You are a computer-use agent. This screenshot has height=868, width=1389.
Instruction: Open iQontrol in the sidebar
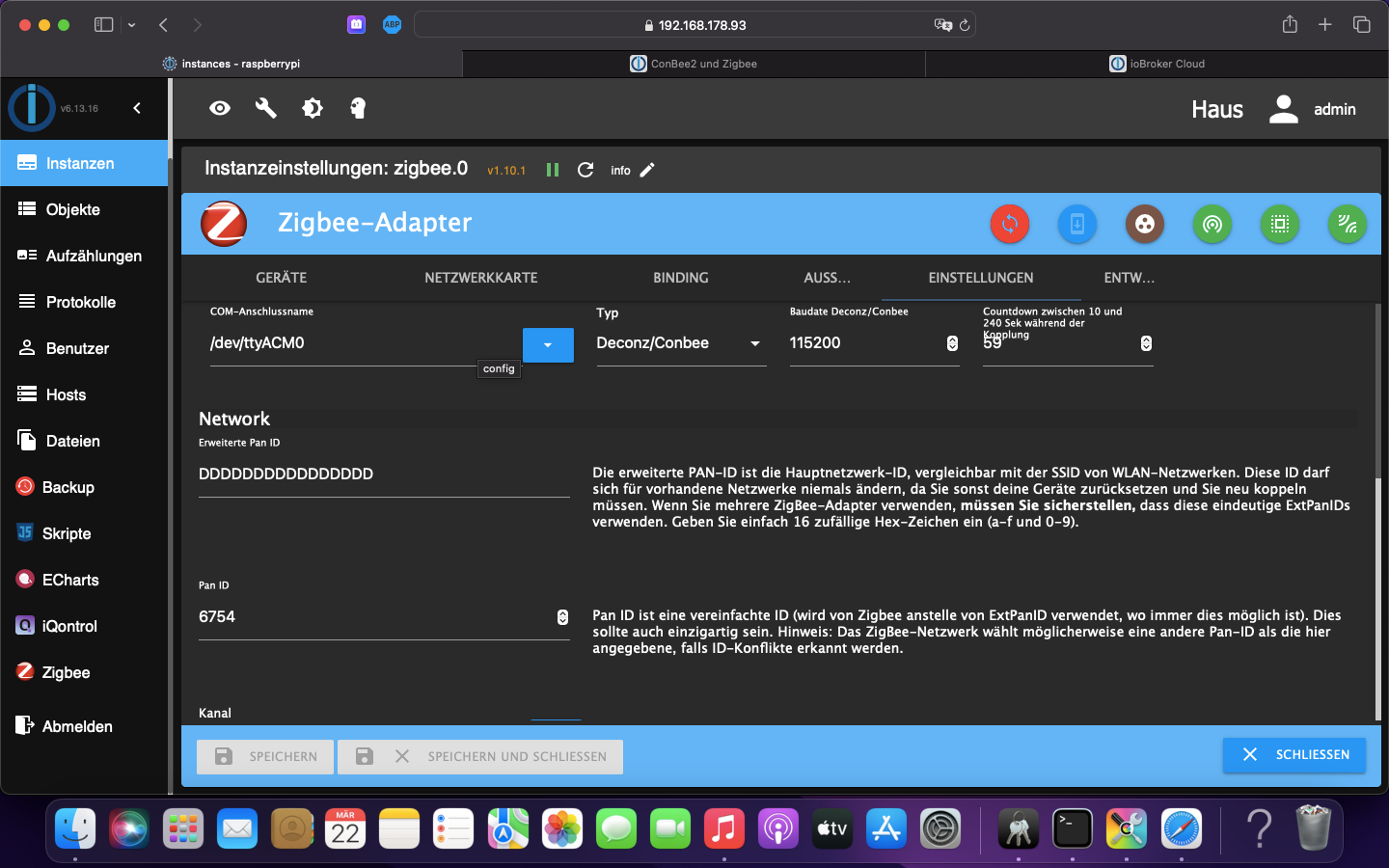(84, 626)
